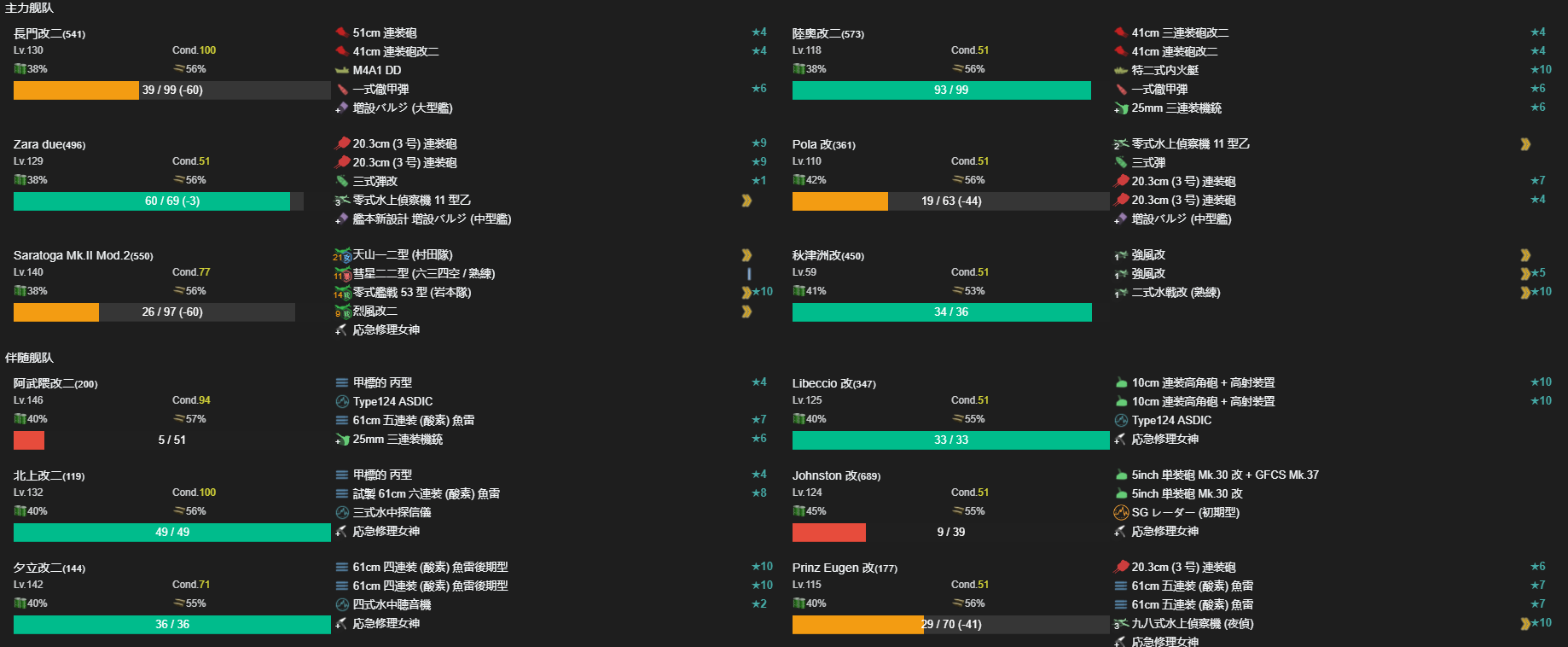Click the 三式弾改 shell icon
This screenshot has height=647, width=1568.
(x=342, y=181)
